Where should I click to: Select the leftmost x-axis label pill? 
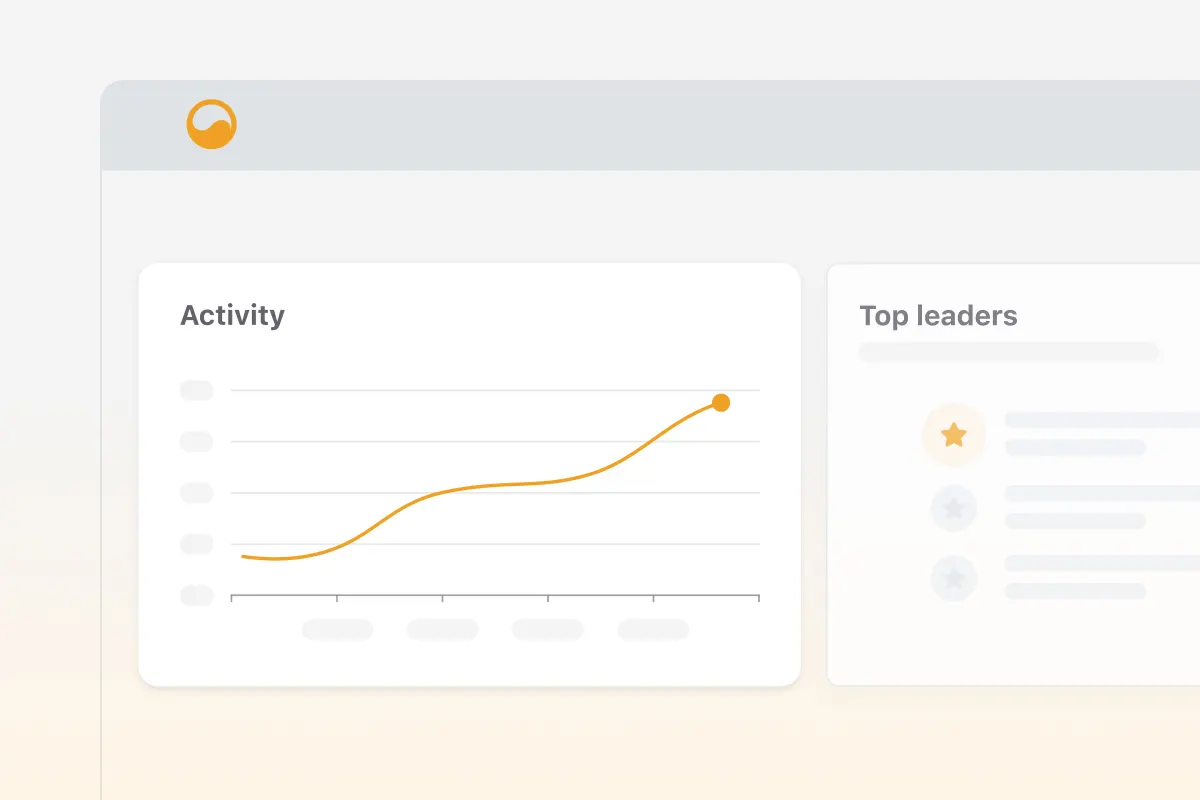pos(337,629)
